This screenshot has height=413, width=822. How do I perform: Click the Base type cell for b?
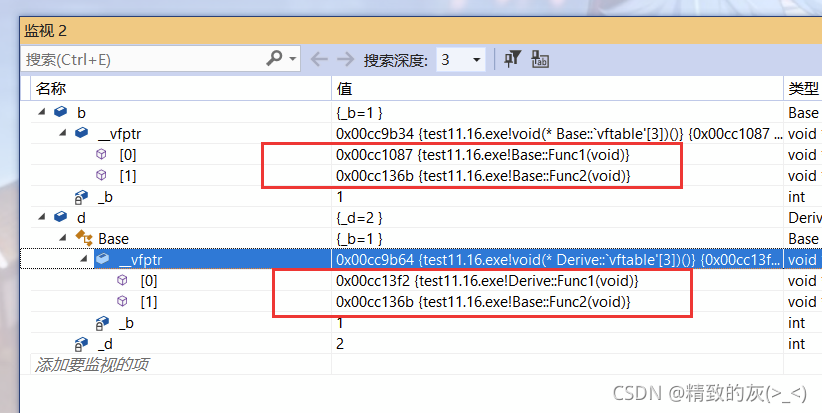click(x=803, y=113)
